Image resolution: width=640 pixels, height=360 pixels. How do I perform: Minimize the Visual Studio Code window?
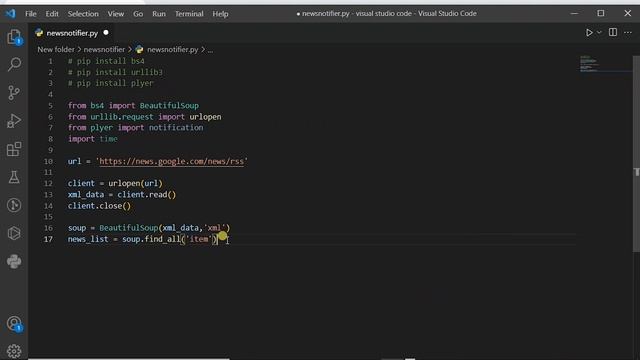574,13
